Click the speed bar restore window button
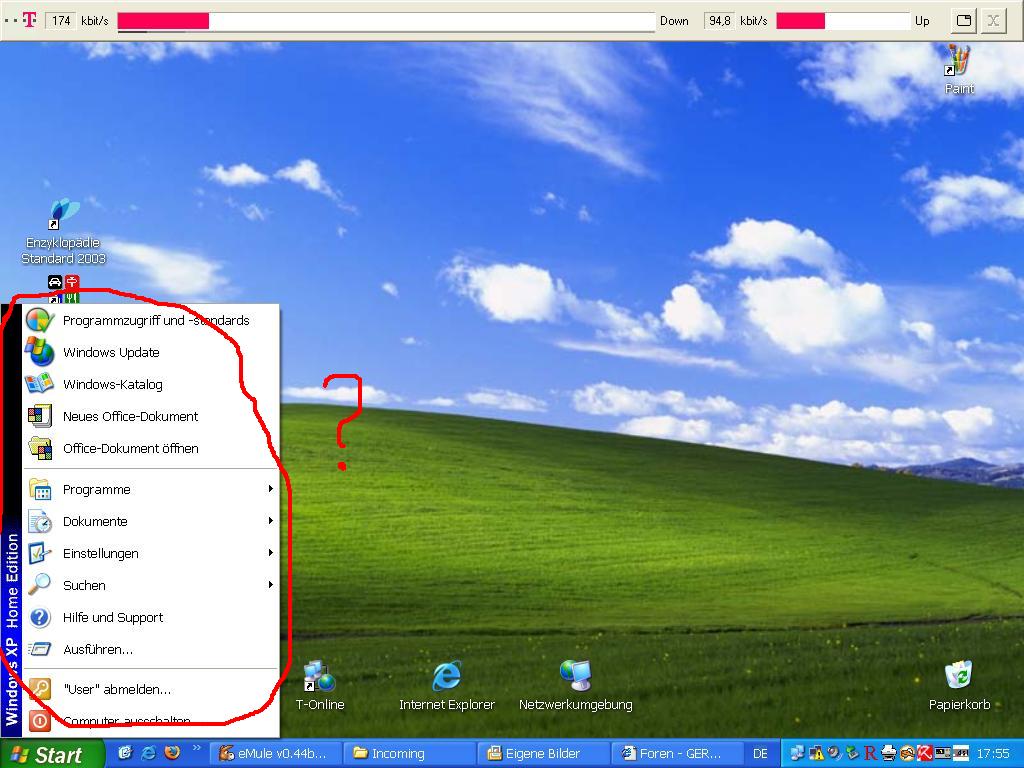 964,20
